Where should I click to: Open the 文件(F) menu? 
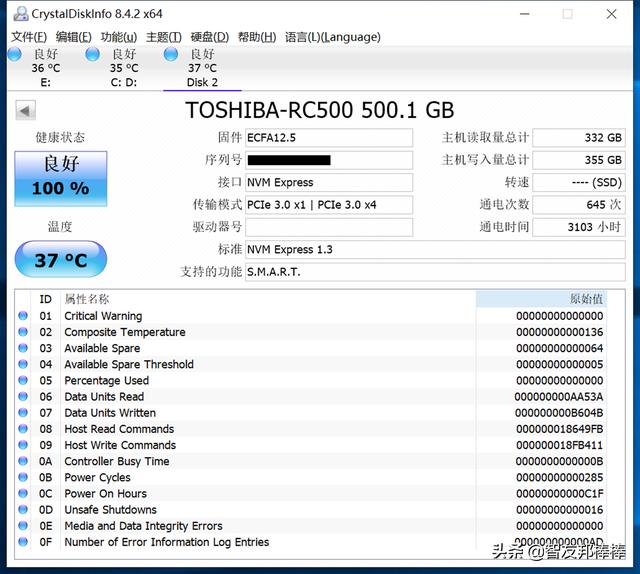click(x=29, y=37)
